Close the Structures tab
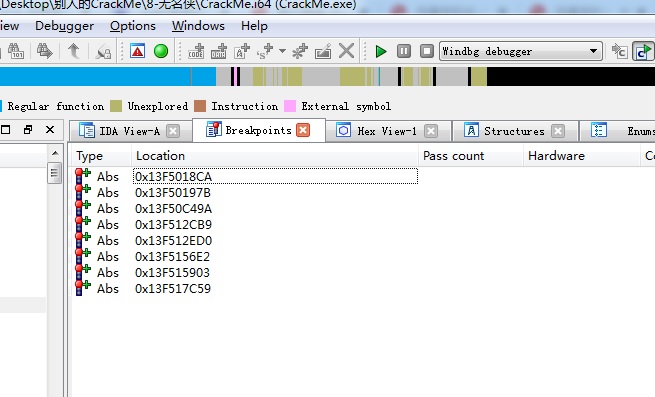The height and width of the screenshot is (397, 655). click(558, 131)
